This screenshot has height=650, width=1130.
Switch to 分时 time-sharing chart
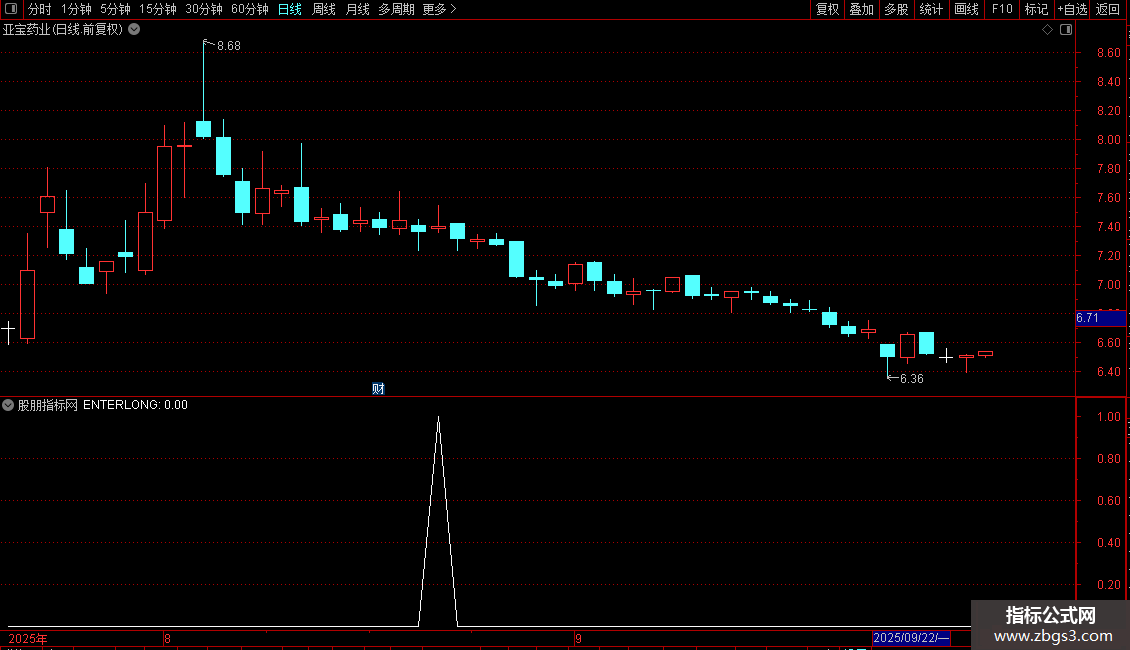pos(40,9)
